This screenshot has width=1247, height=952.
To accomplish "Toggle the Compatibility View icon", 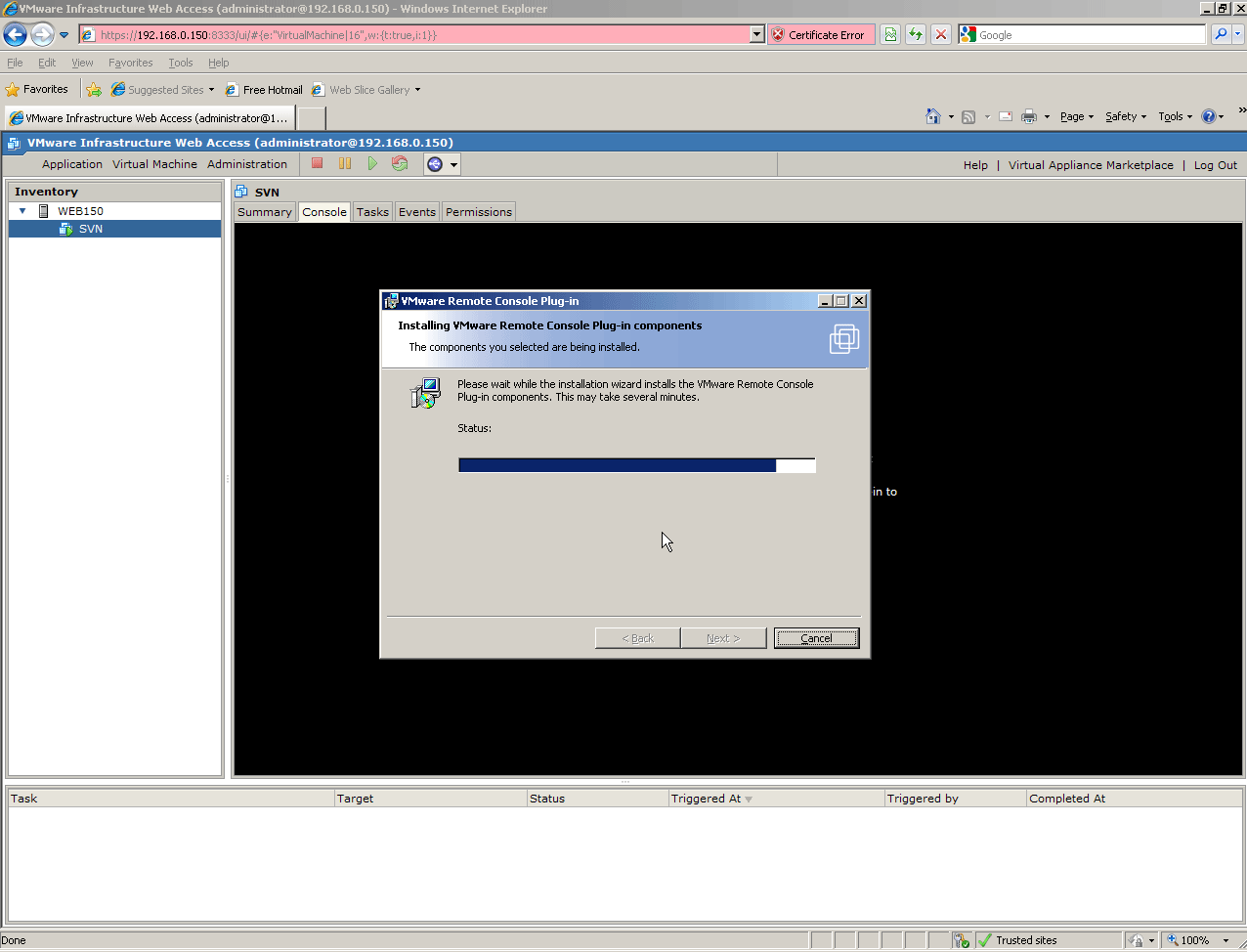I will [x=890, y=34].
